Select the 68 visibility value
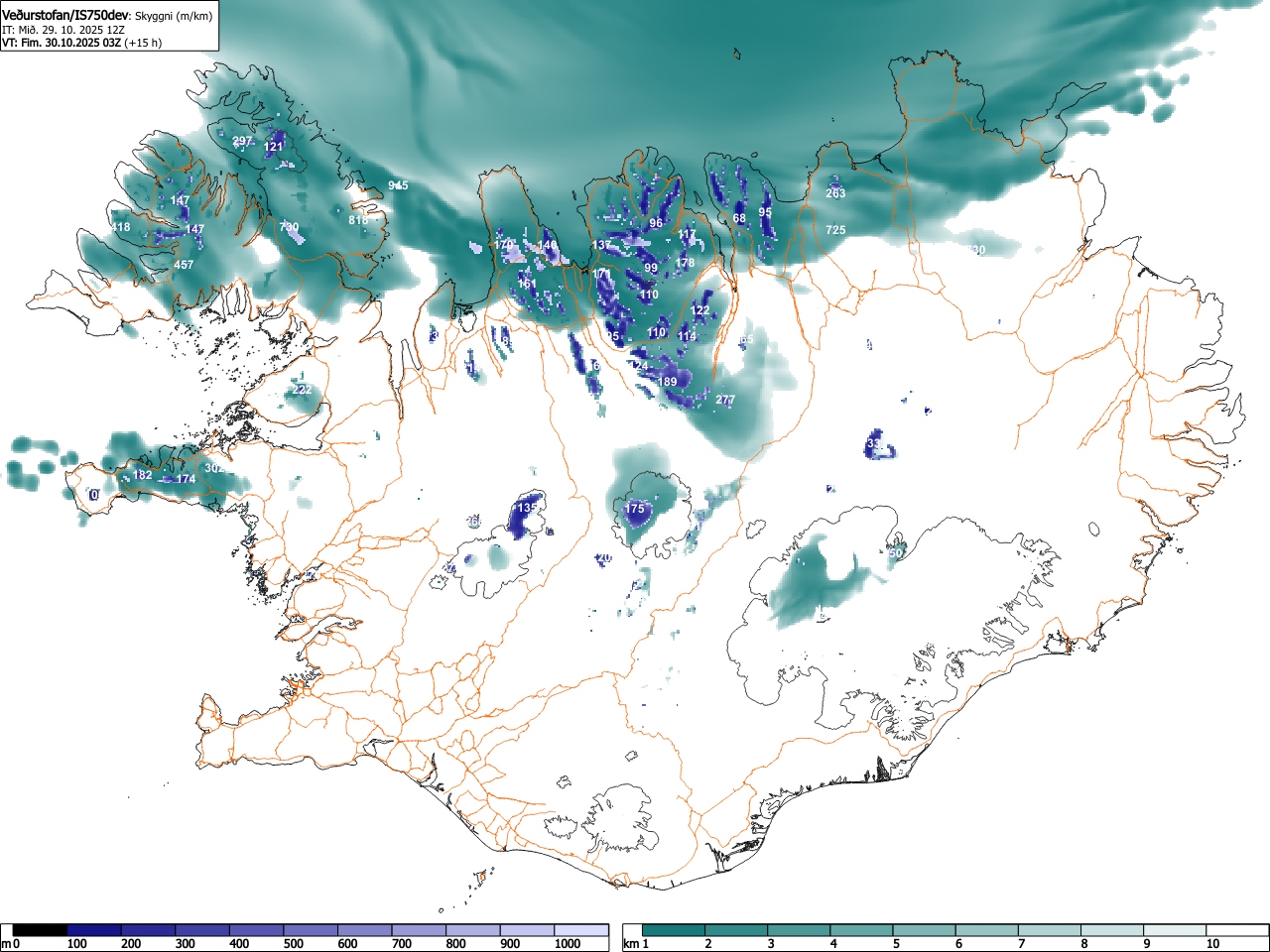The height and width of the screenshot is (952, 1270). point(739,218)
